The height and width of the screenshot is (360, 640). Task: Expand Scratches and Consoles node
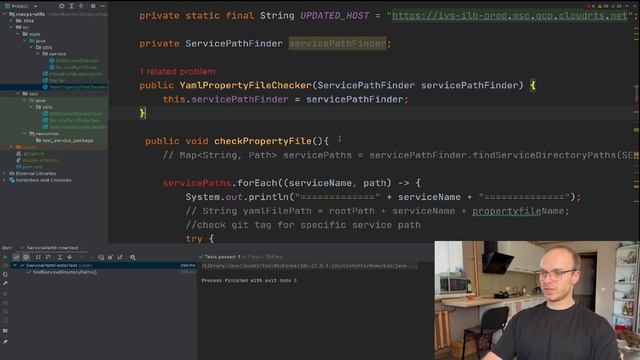[x=5, y=180]
